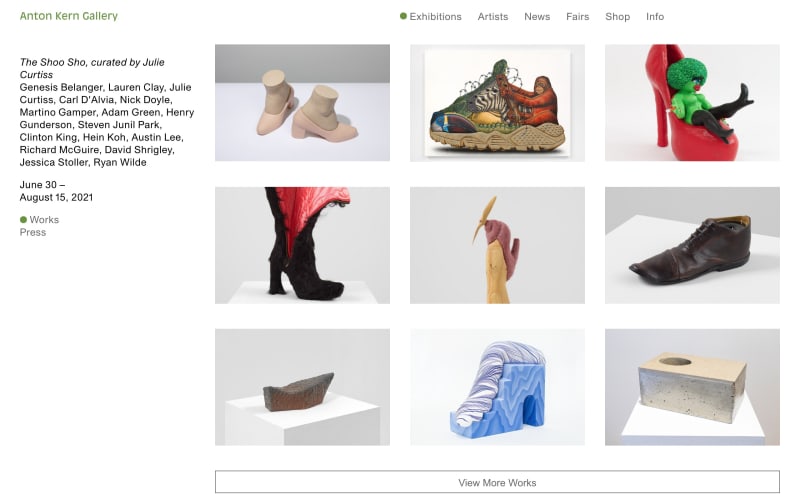Select the dark boat-shaped shoe sculpture
The image size is (800, 500).
coord(302,387)
